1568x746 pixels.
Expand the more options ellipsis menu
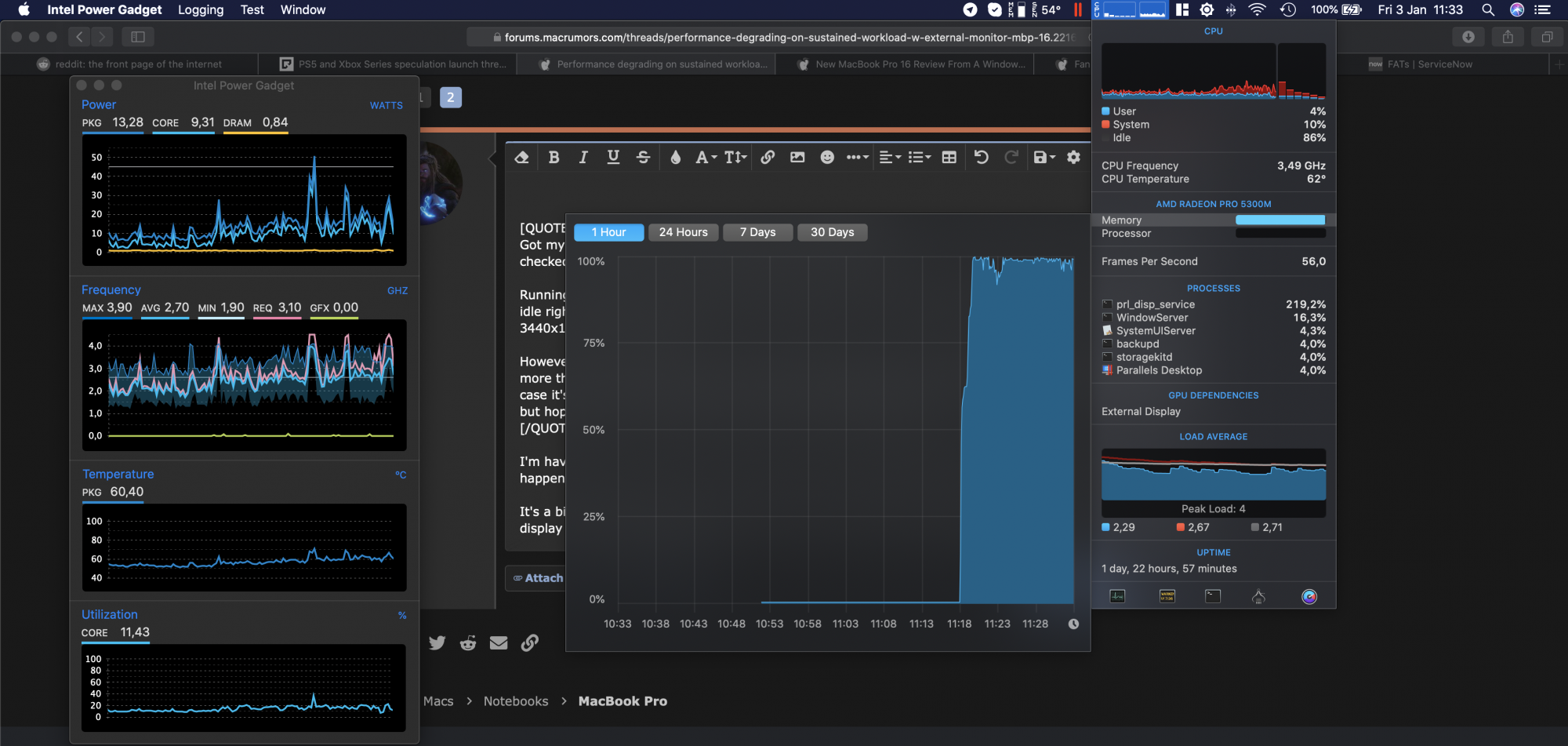pyautogui.click(x=858, y=157)
